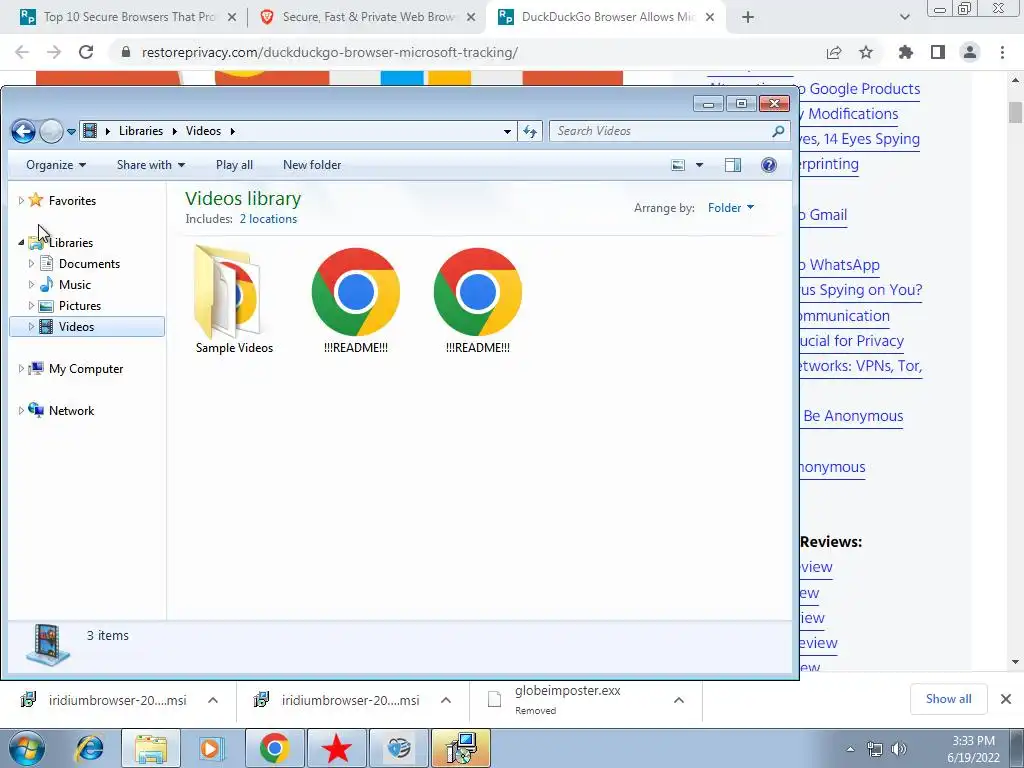
Task: Click the change view icon
Action: click(x=679, y=165)
